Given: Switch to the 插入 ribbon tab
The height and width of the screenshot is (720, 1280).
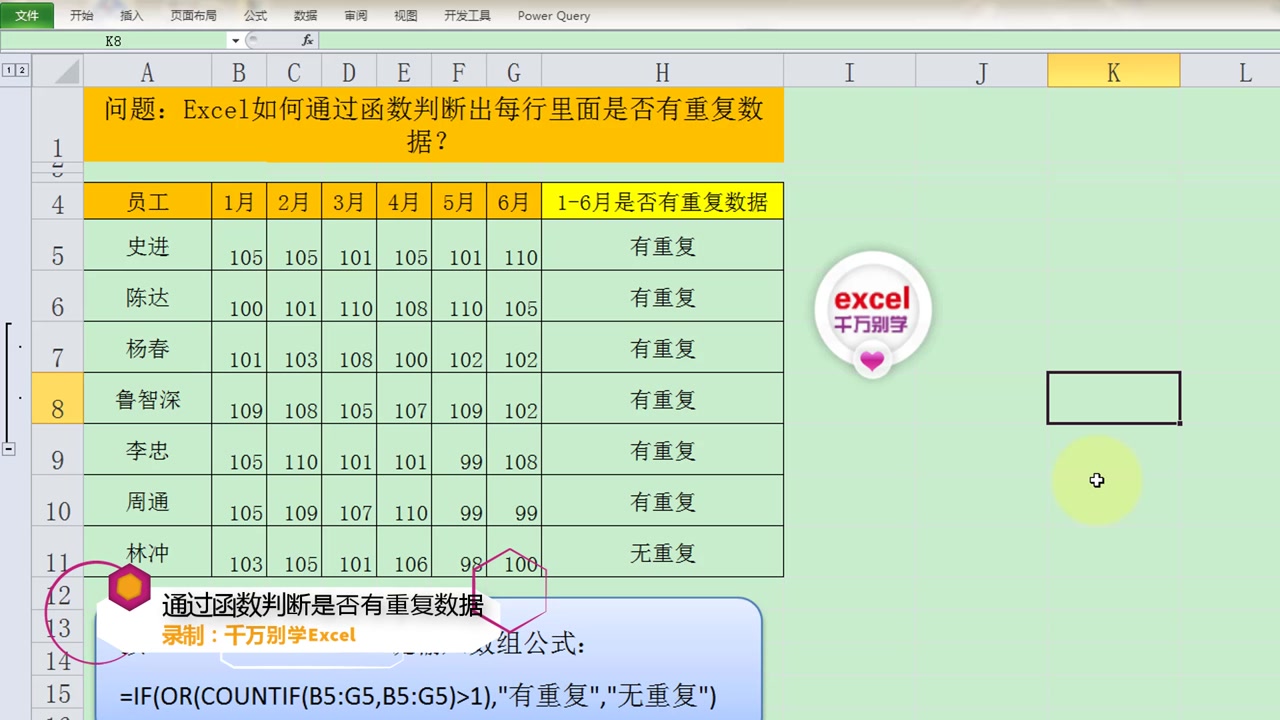Looking at the screenshot, I should click(x=132, y=16).
